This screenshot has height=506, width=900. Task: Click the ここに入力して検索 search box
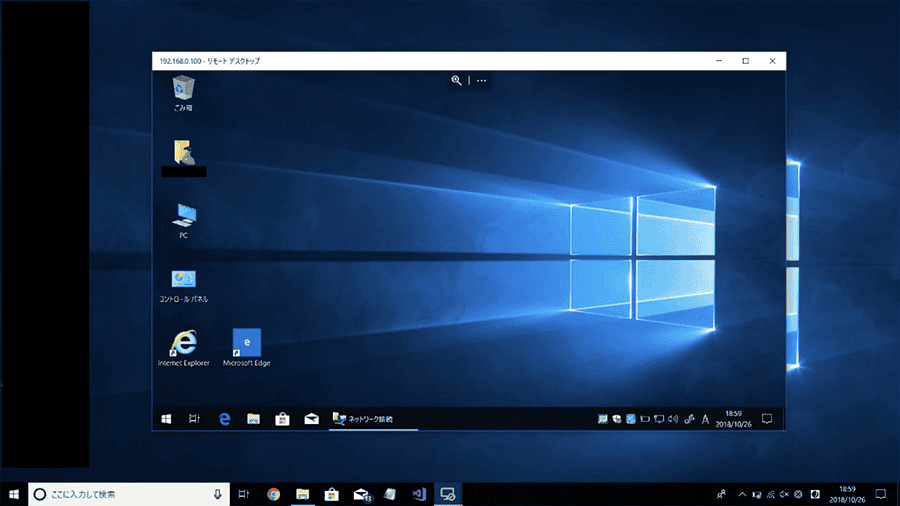click(129, 494)
